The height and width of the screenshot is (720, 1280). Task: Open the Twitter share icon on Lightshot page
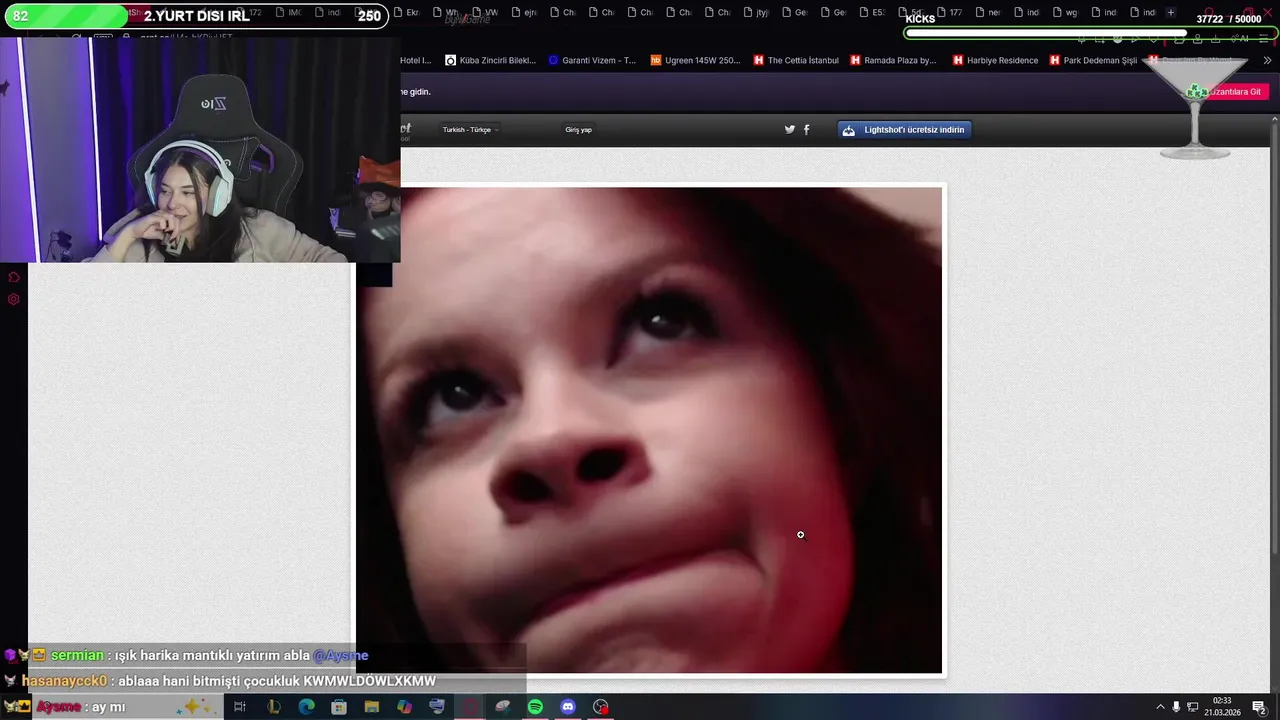(x=789, y=129)
